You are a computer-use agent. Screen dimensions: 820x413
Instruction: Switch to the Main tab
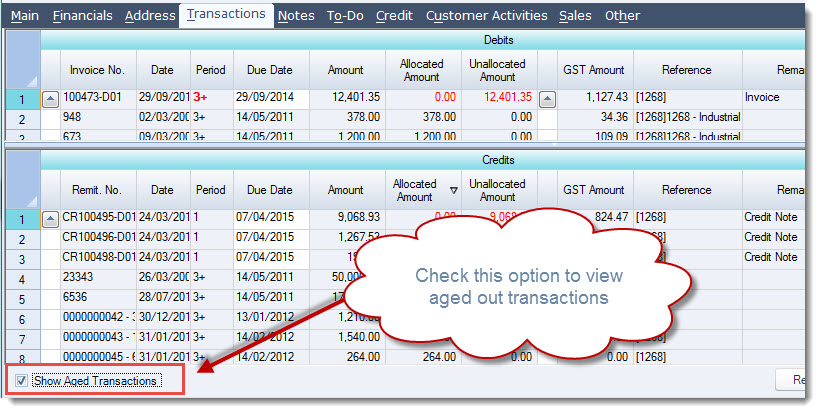25,16
